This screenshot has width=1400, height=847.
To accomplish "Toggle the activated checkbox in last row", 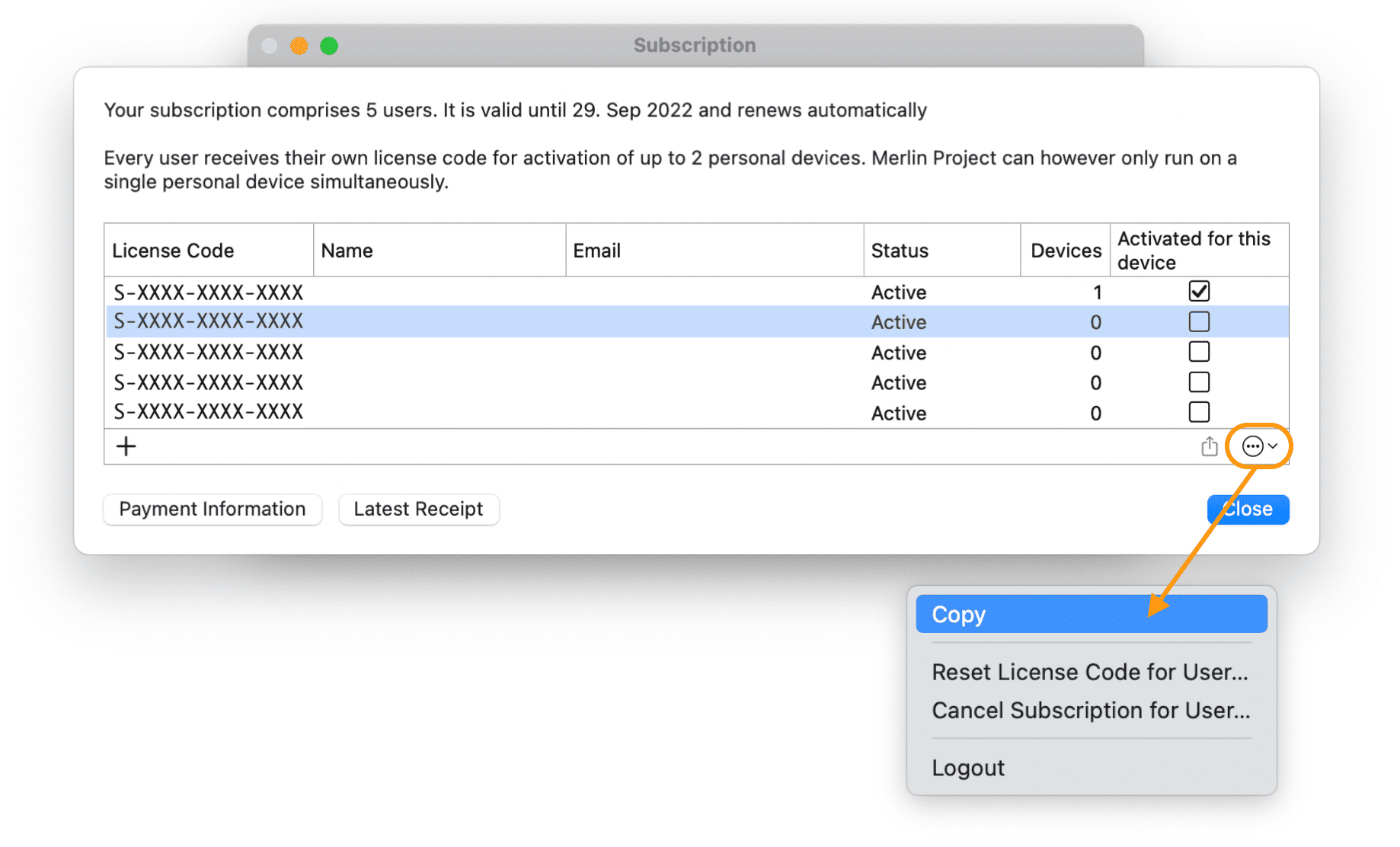I will [x=1199, y=412].
